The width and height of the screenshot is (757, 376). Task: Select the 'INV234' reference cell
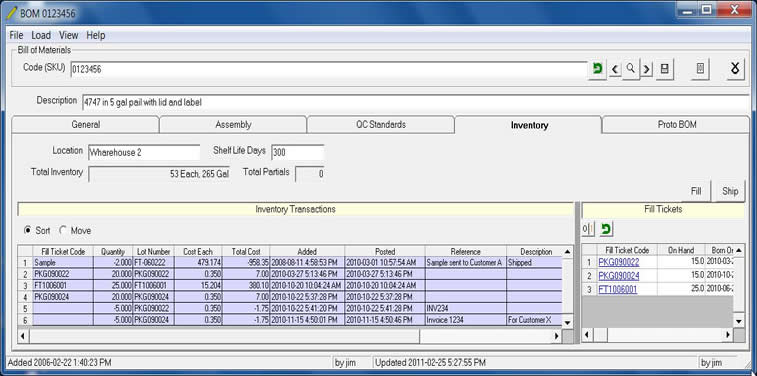click(465, 308)
